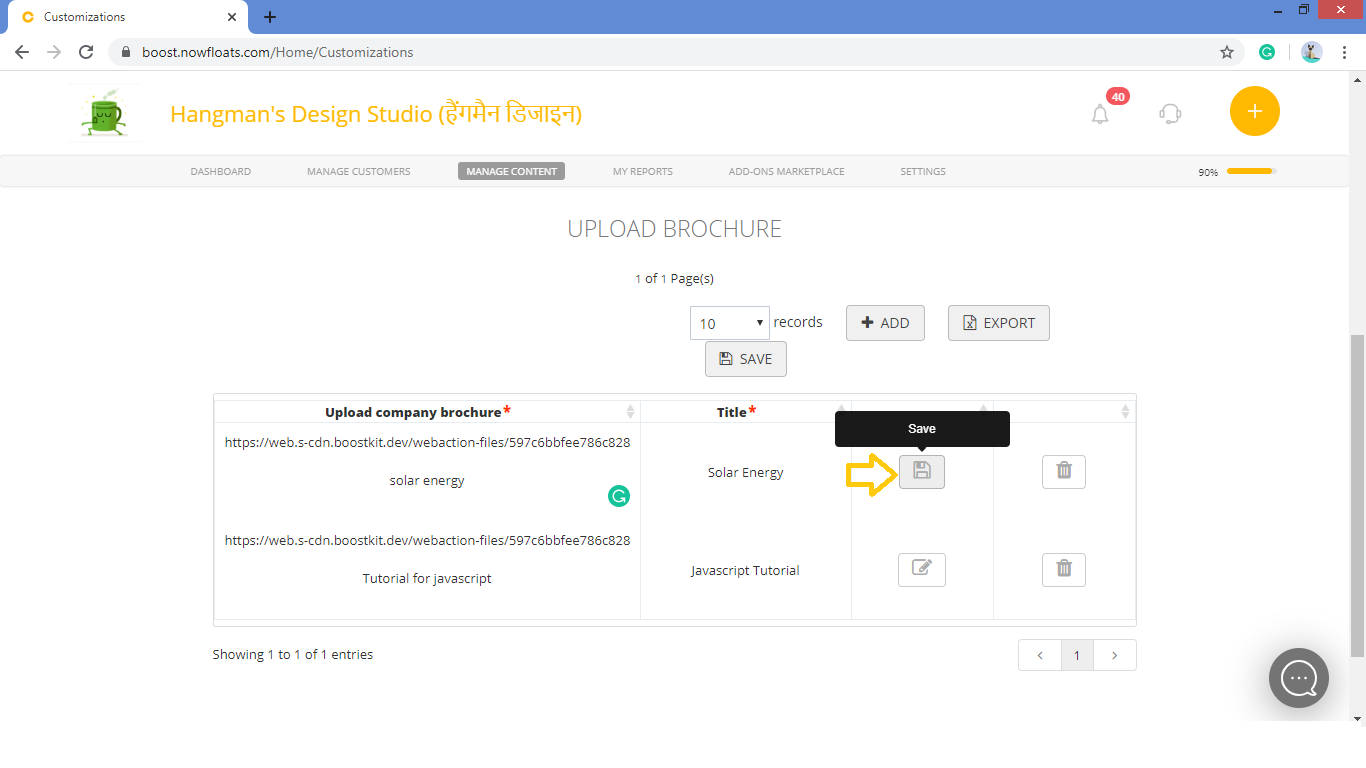Image resolution: width=1366 pixels, height=768 pixels.
Task: Open the Chrome profile avatar
Action: (1312, 52)
